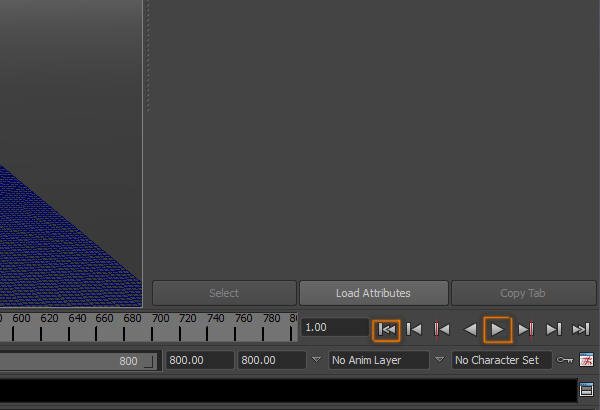Click the Select button
Viewport: 600px width, 410px height.
pos(224,293)
